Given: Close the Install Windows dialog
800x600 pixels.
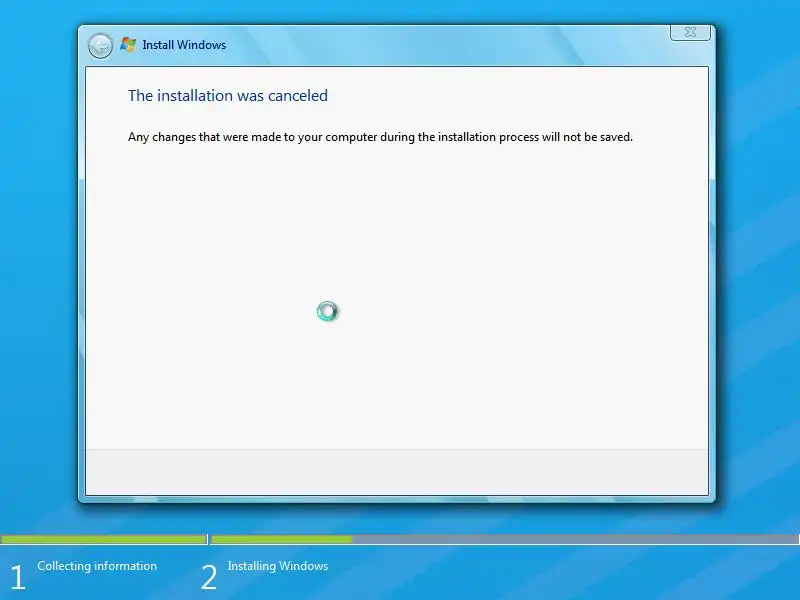Looking at the screenshot, I should (x=690, y=32).
